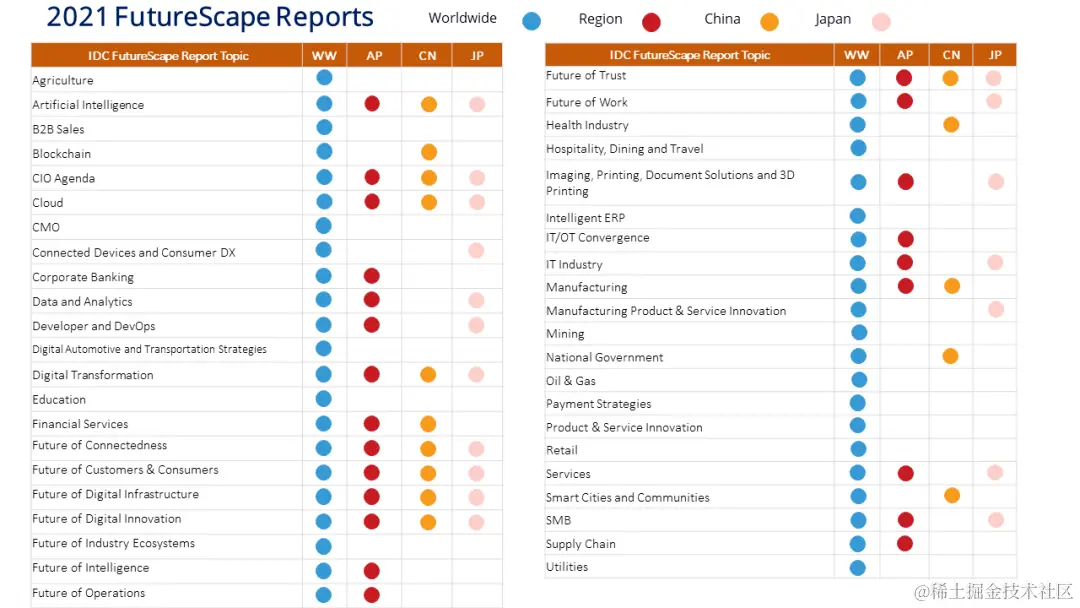Click orange CN dot for Health Industry
This screenshot has width=1080, height=608.
coord(951,125)
